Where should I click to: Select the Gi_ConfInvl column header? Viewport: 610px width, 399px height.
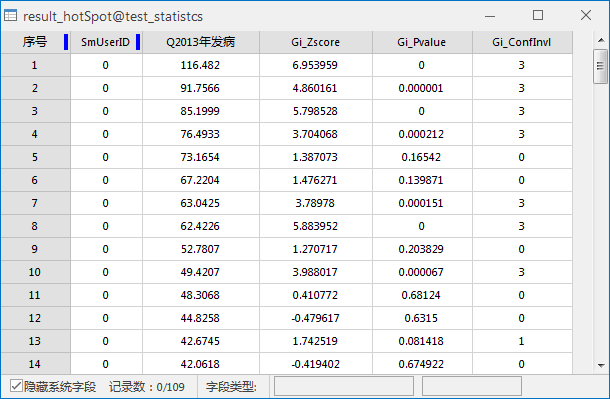tap(522, 42)
